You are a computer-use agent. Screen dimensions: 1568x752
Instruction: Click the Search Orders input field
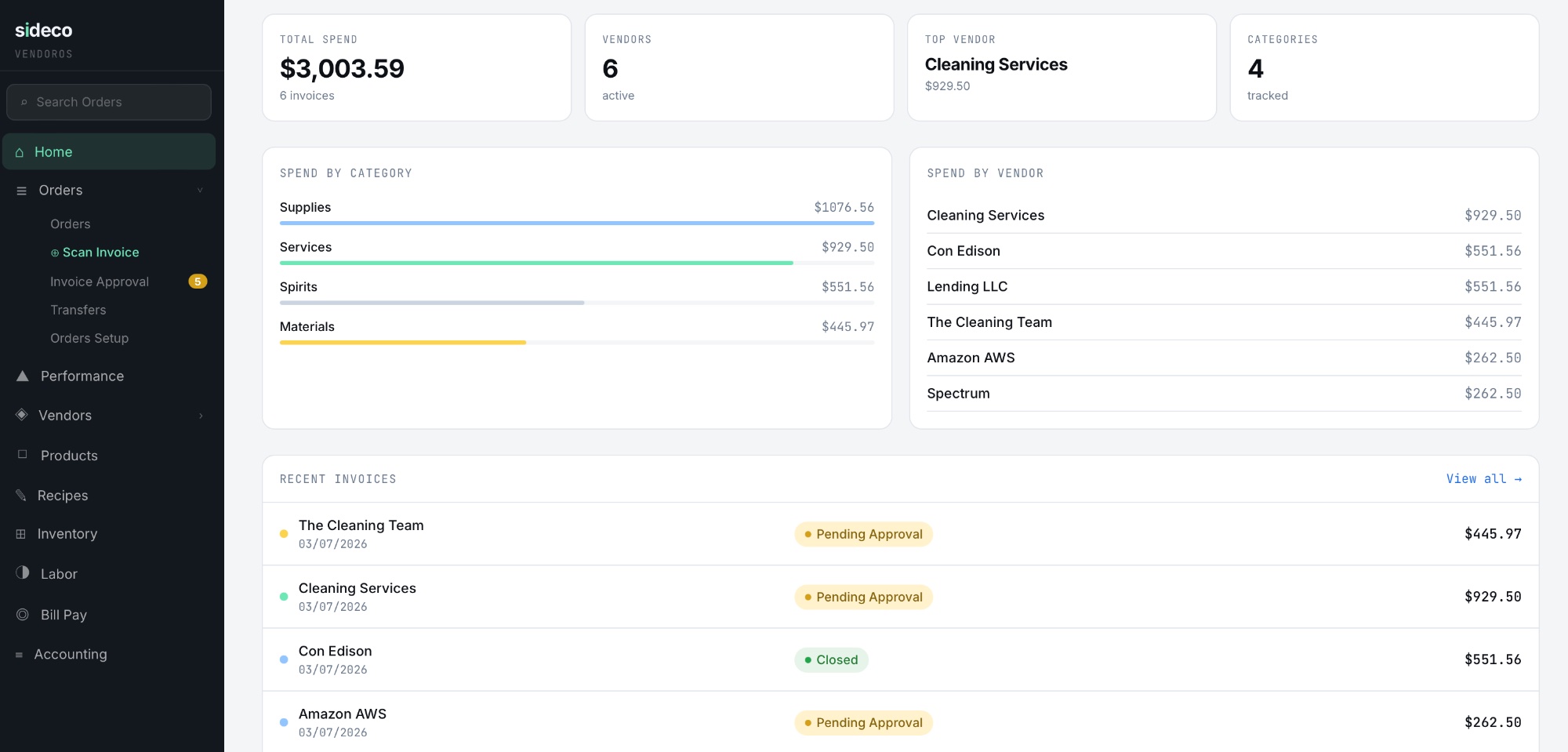coord(110,102)
